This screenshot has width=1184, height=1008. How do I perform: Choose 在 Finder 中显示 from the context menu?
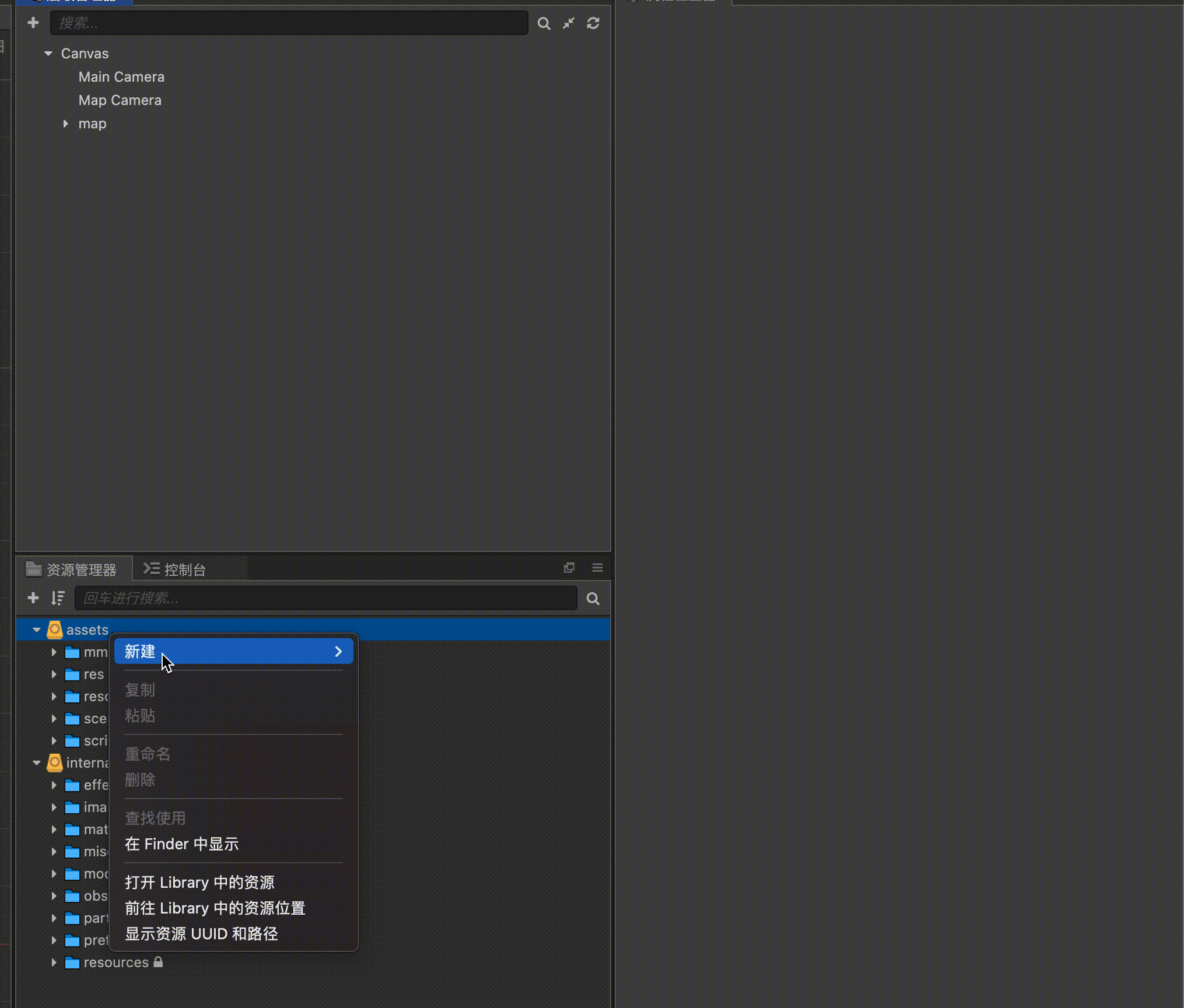click(181, 844)
